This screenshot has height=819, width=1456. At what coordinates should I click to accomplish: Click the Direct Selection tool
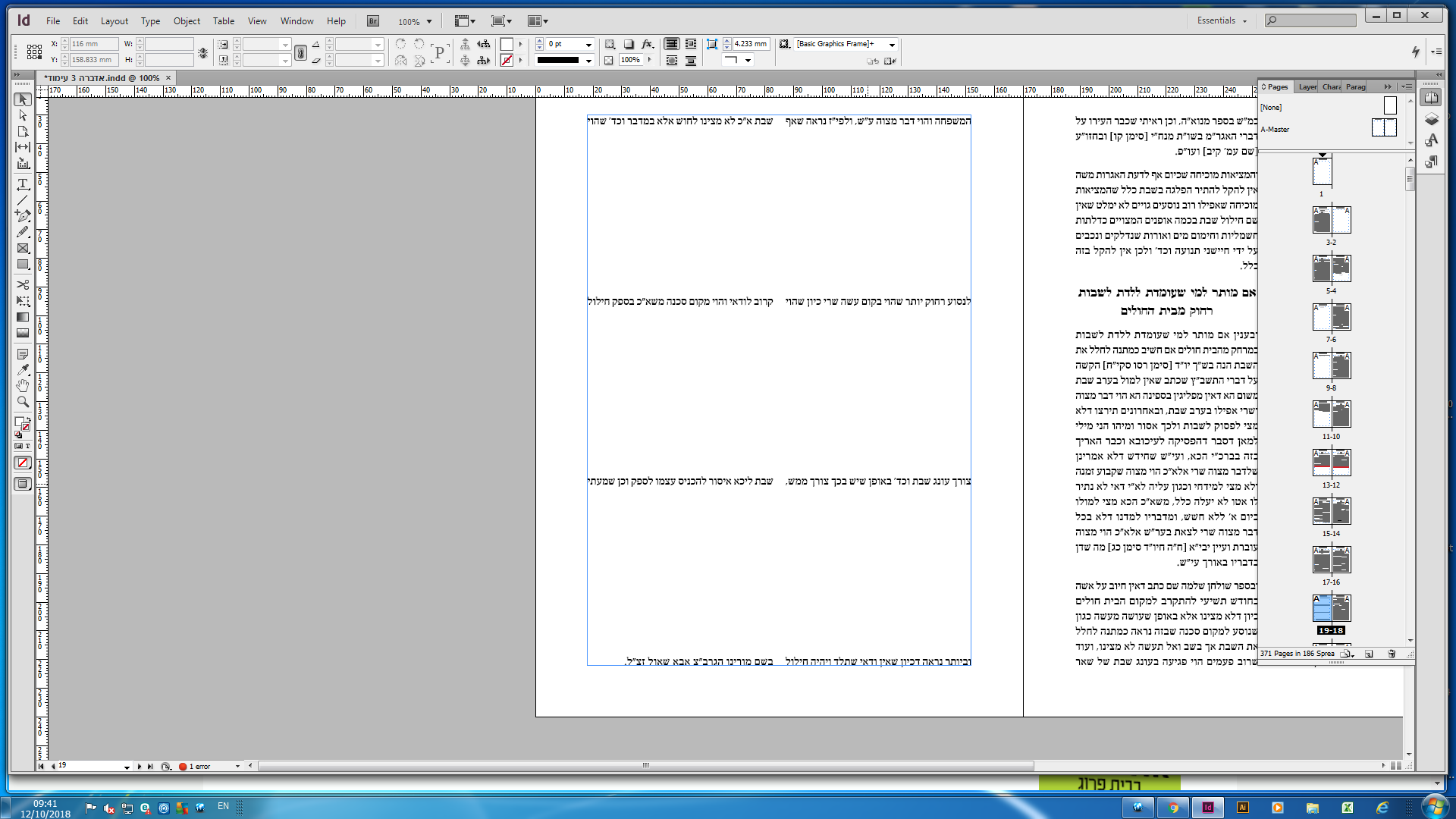tap(23, 115)
